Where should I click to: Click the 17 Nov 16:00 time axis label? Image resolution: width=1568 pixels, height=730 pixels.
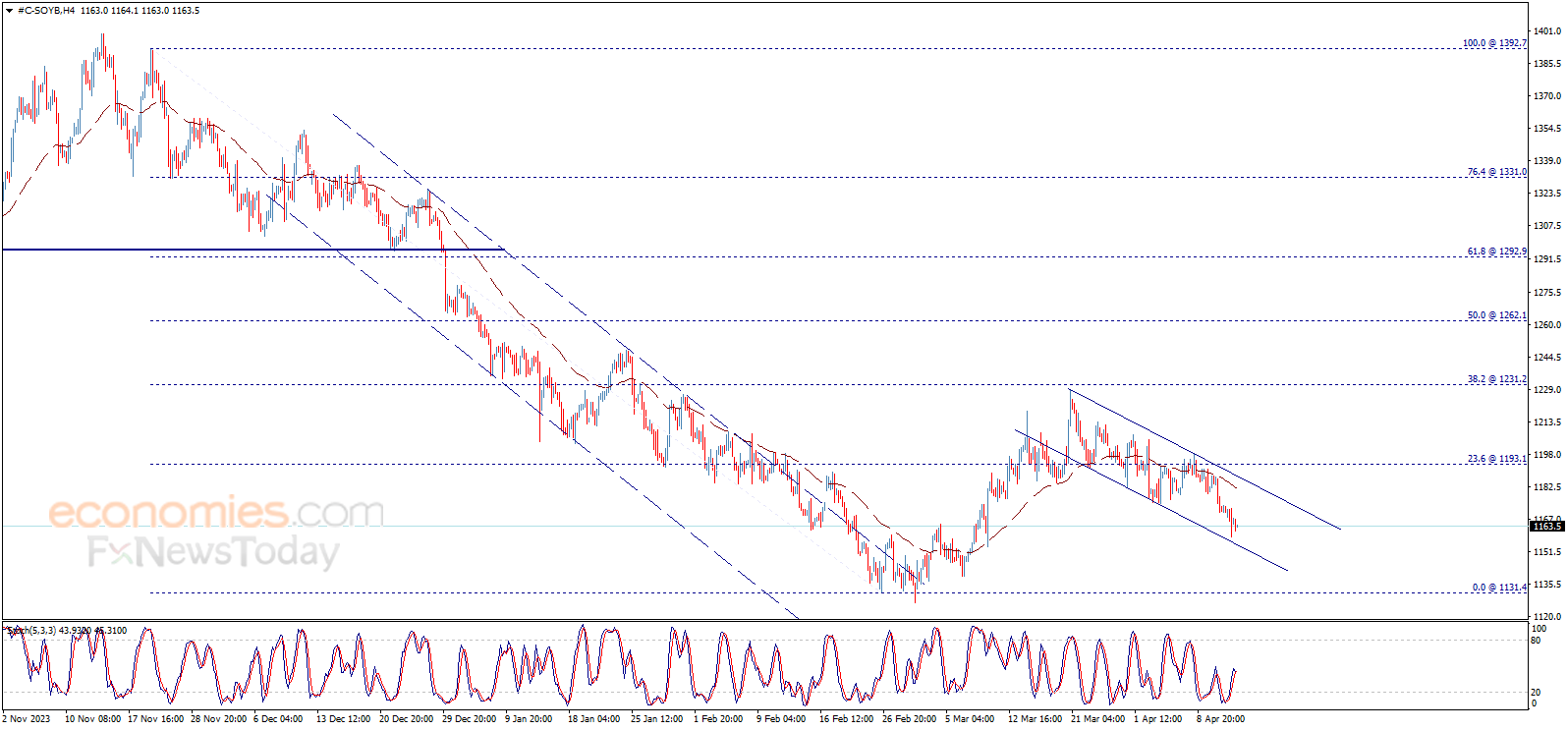(x=156, y=719)
